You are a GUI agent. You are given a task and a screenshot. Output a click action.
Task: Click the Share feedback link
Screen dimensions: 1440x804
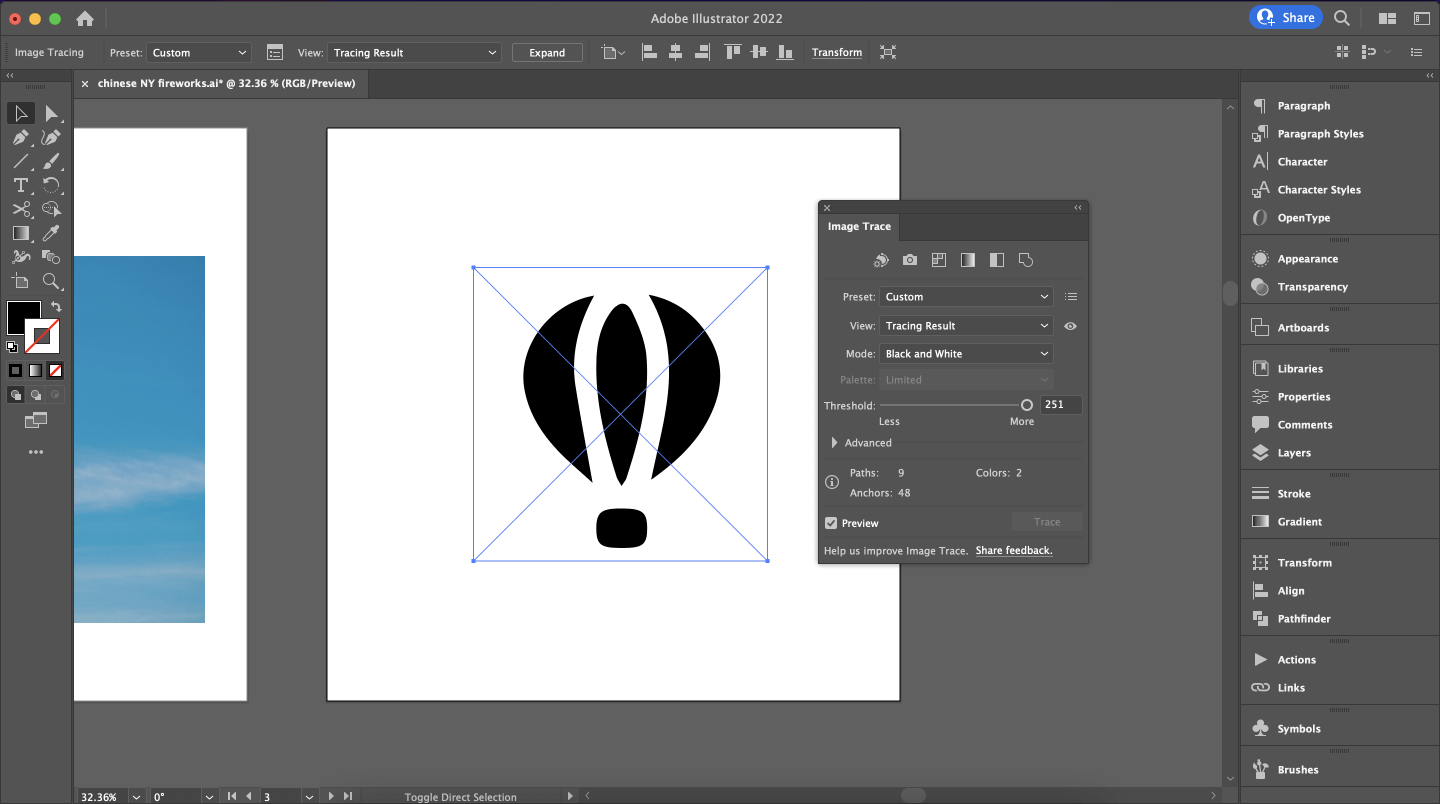click(1014, 551)
